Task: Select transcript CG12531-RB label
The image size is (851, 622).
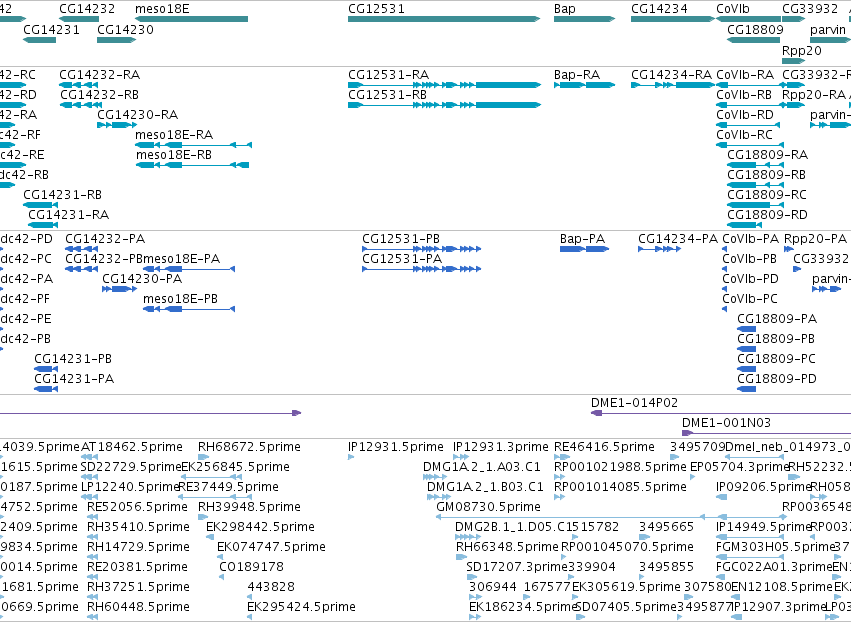Action: (x=388, y=94)
